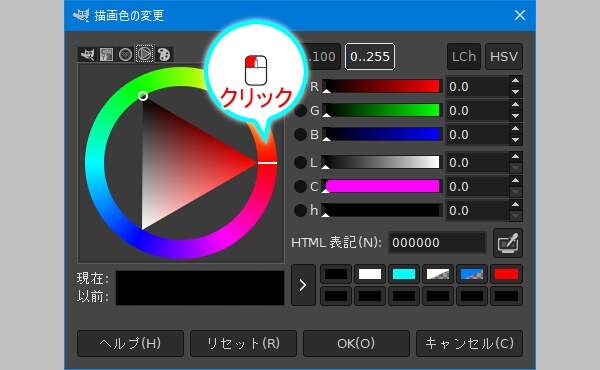600x370 pixels.
Task: Close the 描画色の変更 dialog
Action: (x=520, y=15)
